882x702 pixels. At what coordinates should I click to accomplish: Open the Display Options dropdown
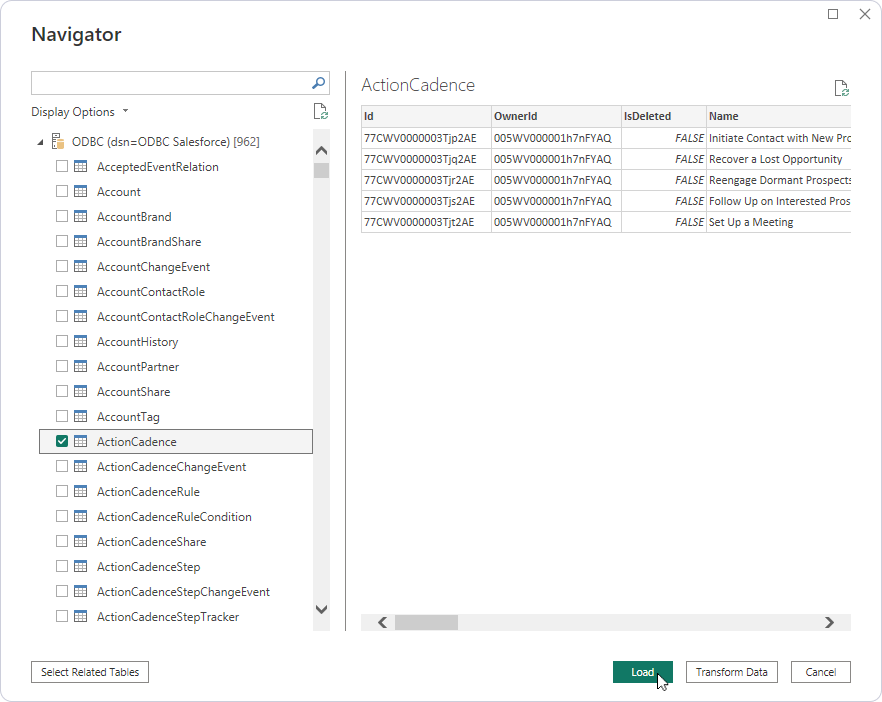[x=80, y=112]
